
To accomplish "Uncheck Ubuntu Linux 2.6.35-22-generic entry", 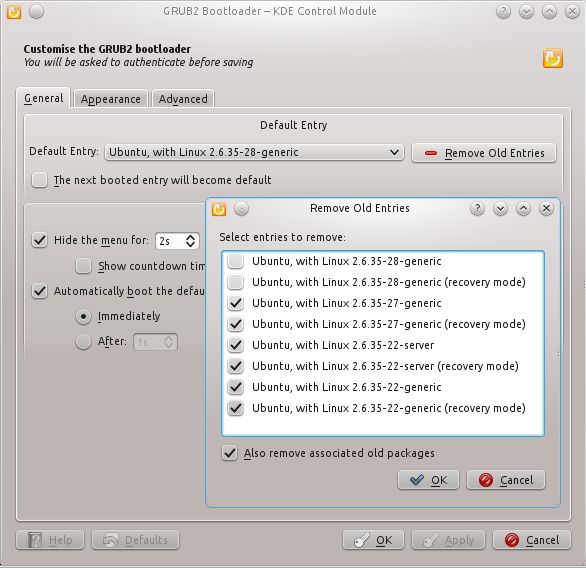I will coord(235,387).
